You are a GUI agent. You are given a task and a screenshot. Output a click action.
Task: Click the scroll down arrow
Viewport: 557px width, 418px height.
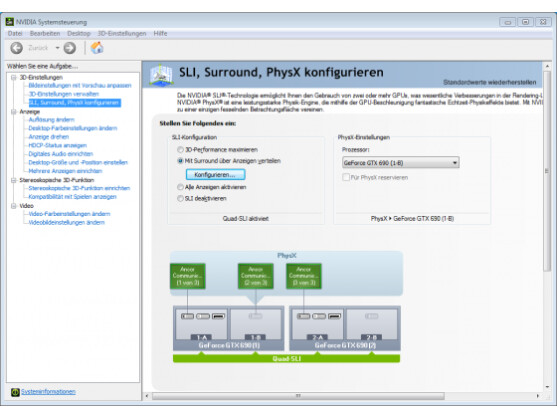point(547,387)
